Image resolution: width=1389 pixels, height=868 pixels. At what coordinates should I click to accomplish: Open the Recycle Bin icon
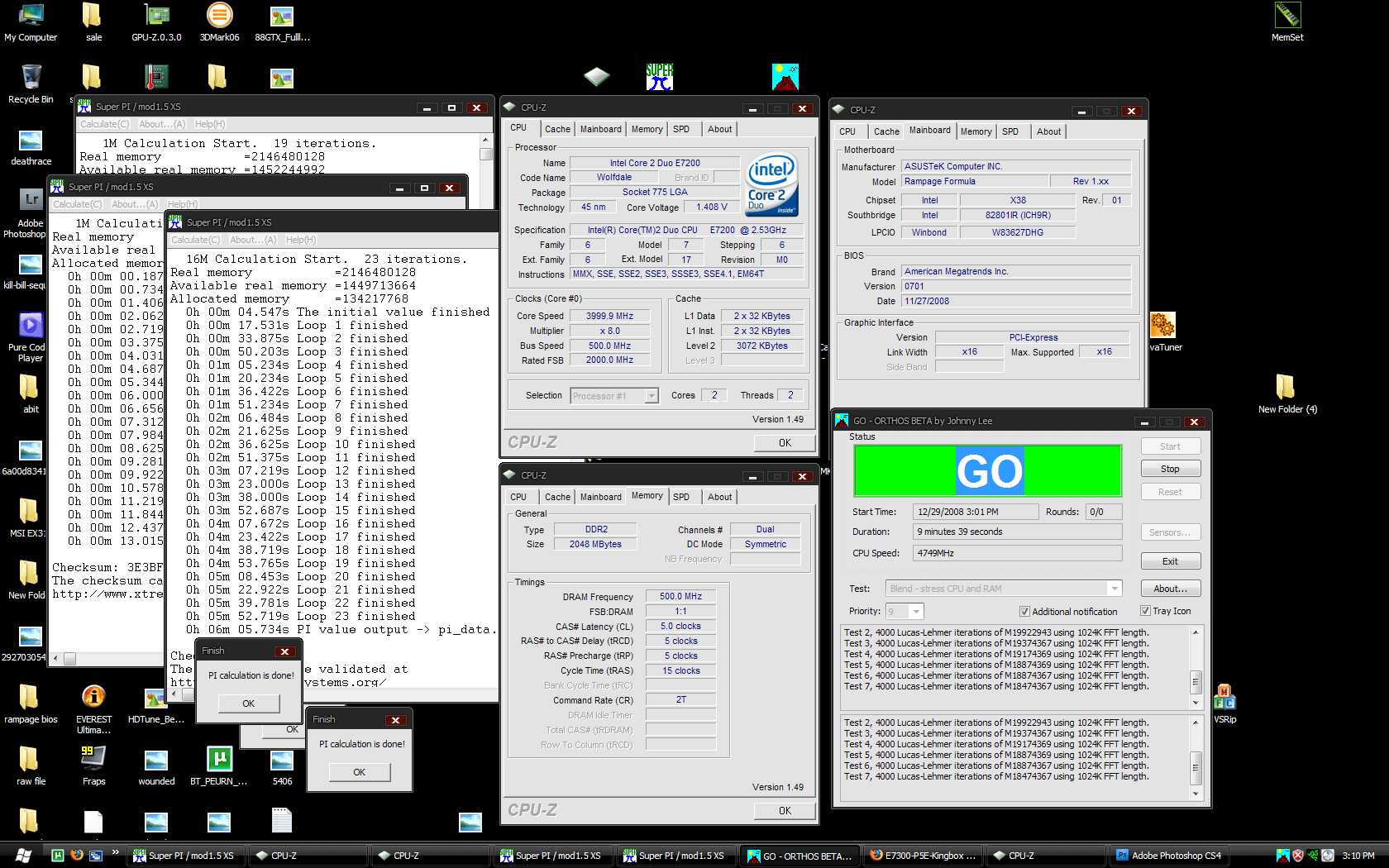coord(31,84)
